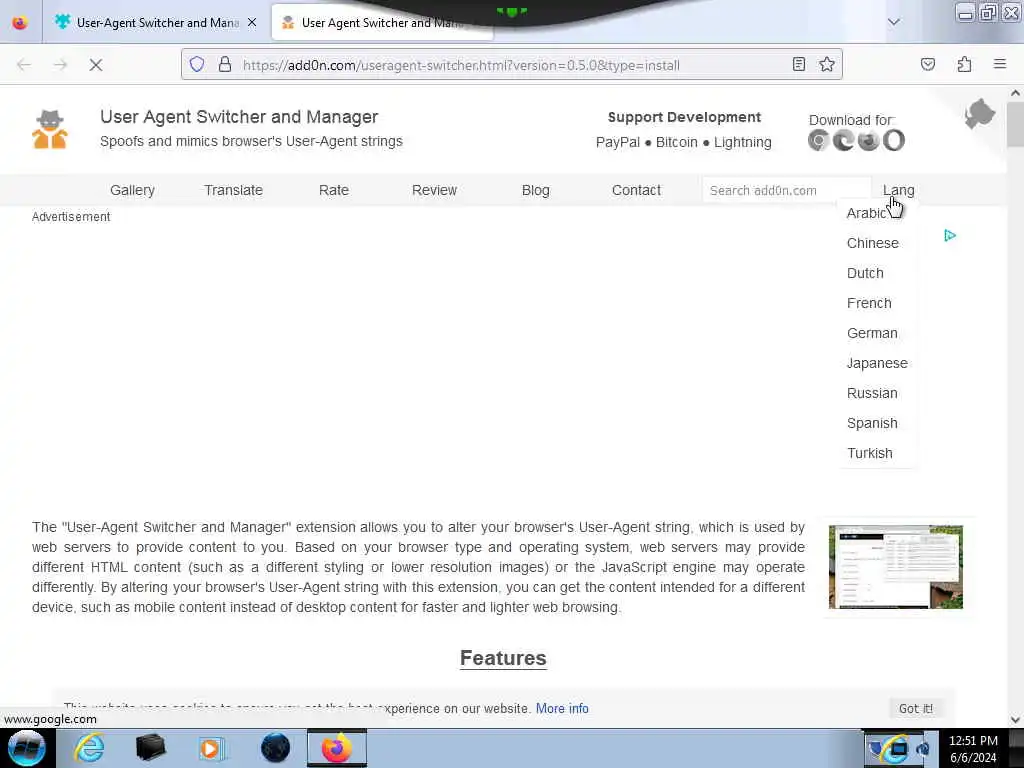Open the media player taskbar icon

[212, 748]
